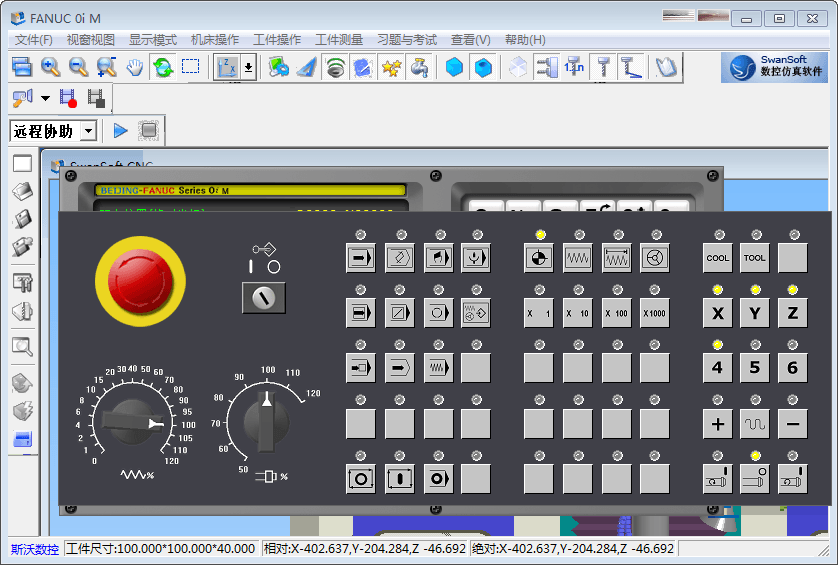This screenshot has width=838, height=565.
Task: Select the 4 axis button
Action: [x=718, y=368]
